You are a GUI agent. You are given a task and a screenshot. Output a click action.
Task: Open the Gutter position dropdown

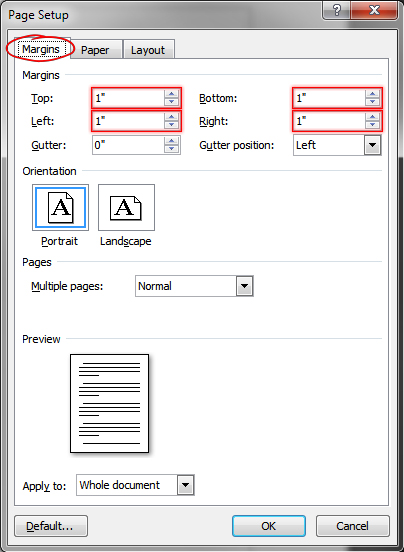[x=372, y=145]
